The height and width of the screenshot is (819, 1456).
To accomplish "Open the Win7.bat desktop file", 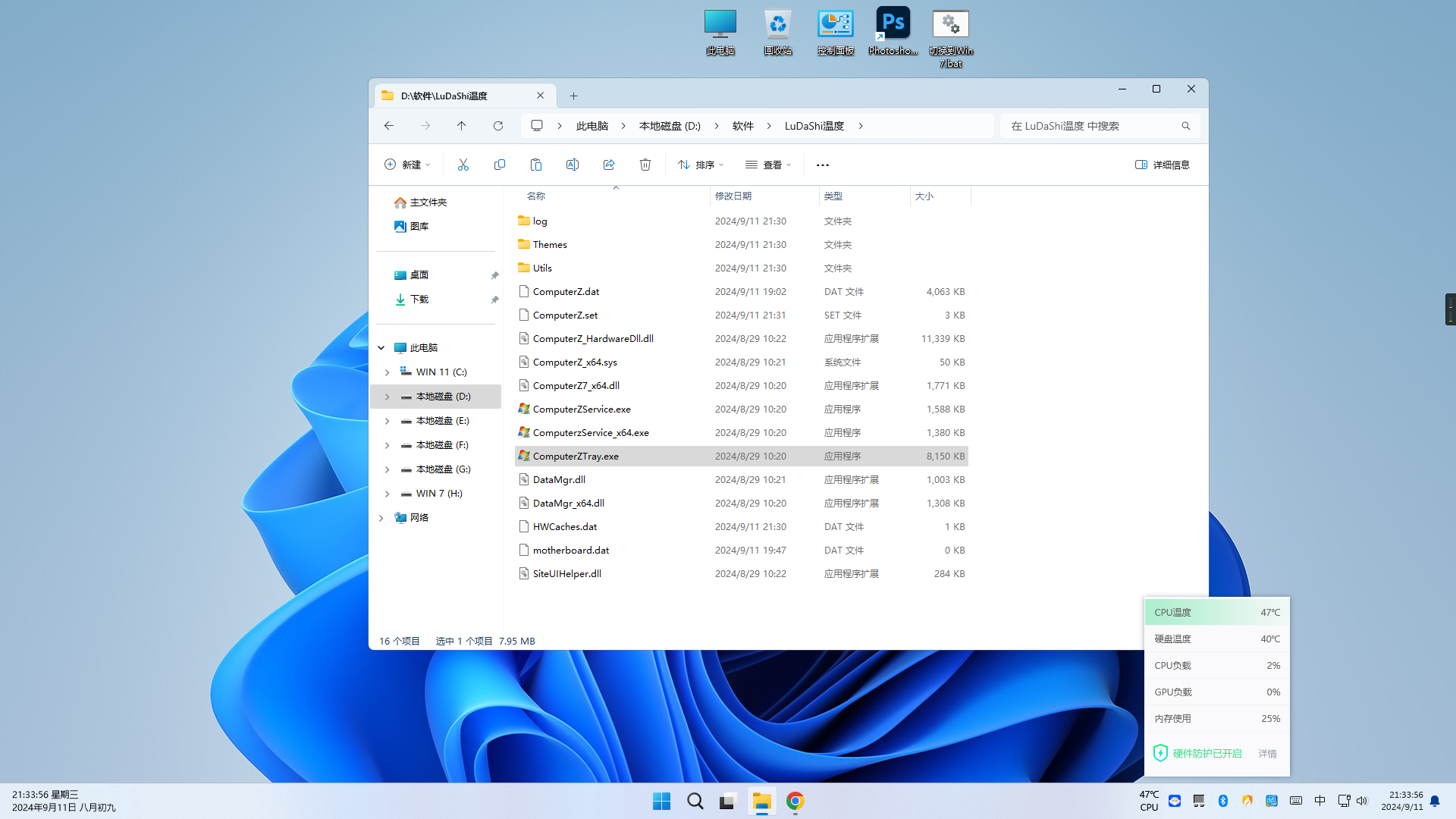I will (x=951, y=39).
